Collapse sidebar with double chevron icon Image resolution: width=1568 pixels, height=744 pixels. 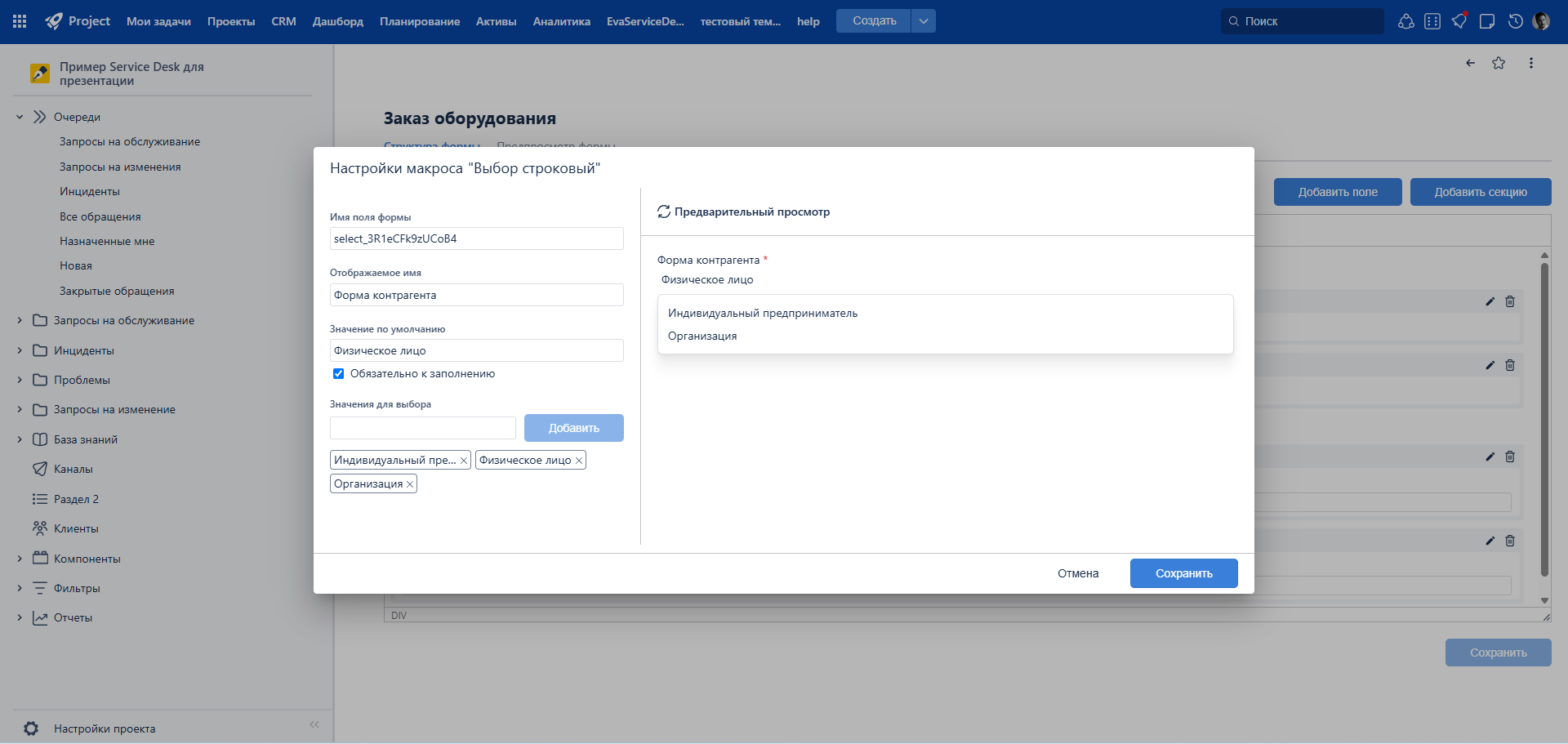[x=314, y=724]
